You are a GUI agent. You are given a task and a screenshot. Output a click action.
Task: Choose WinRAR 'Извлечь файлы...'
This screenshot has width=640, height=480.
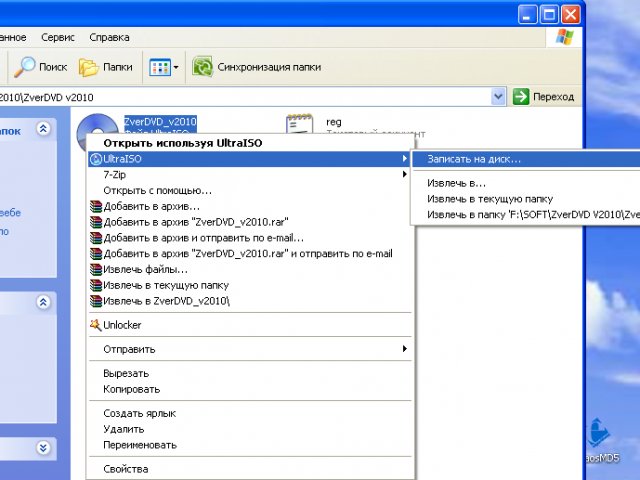pyautogui.click(x=250, y=270)
